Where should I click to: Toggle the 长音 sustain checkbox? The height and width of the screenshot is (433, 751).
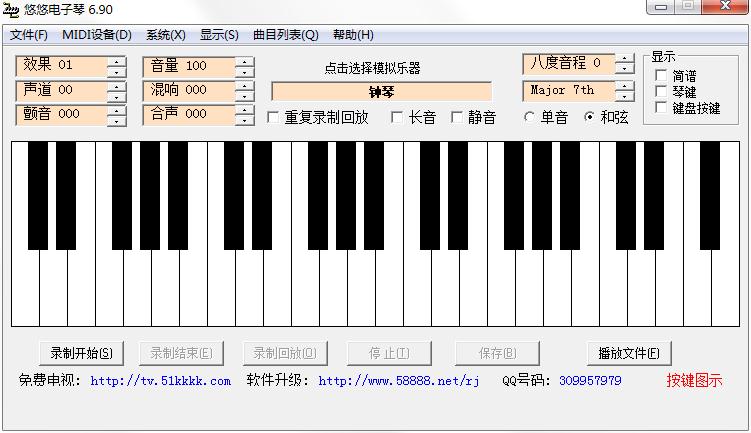tap(398, 118)
